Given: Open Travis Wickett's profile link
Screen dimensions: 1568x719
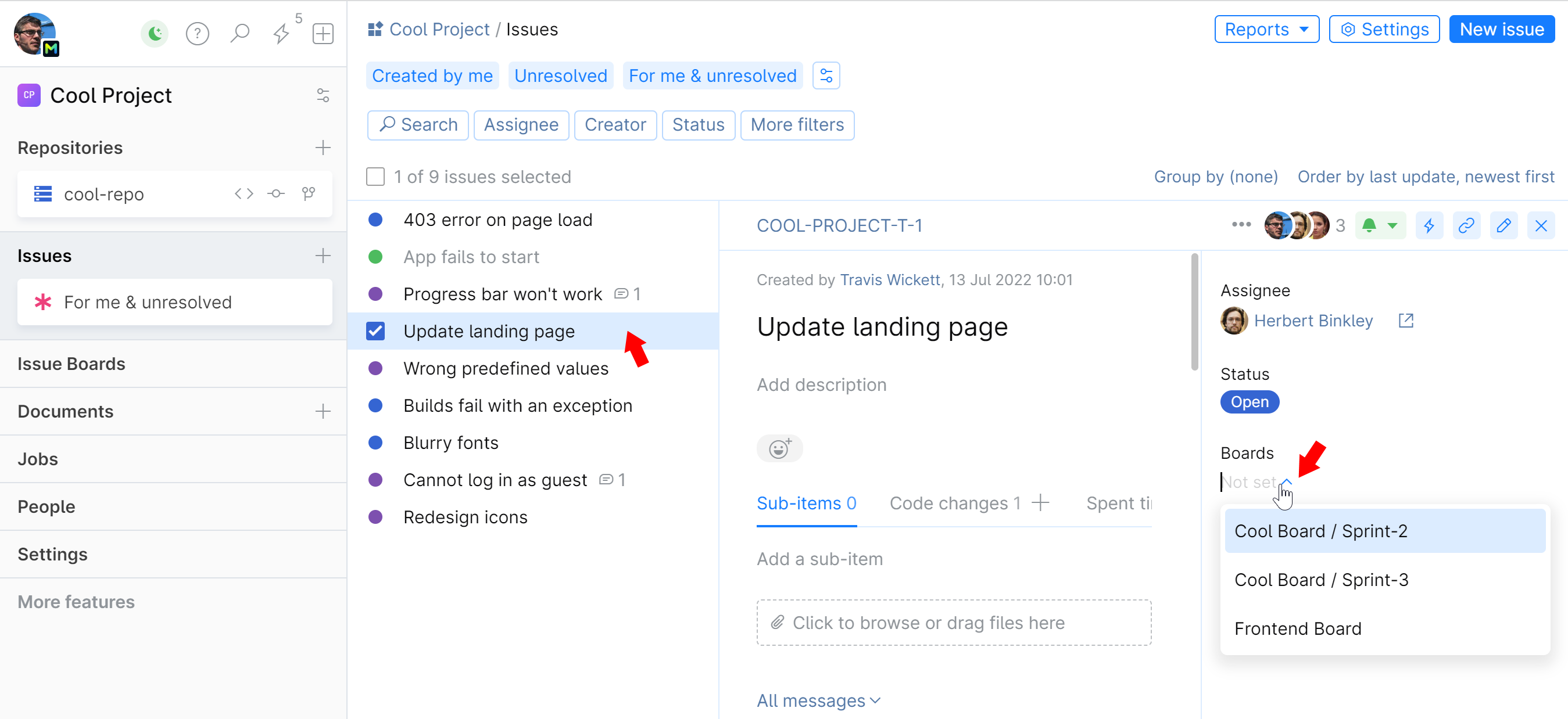Looking at the screenshot, I should 889,280.
